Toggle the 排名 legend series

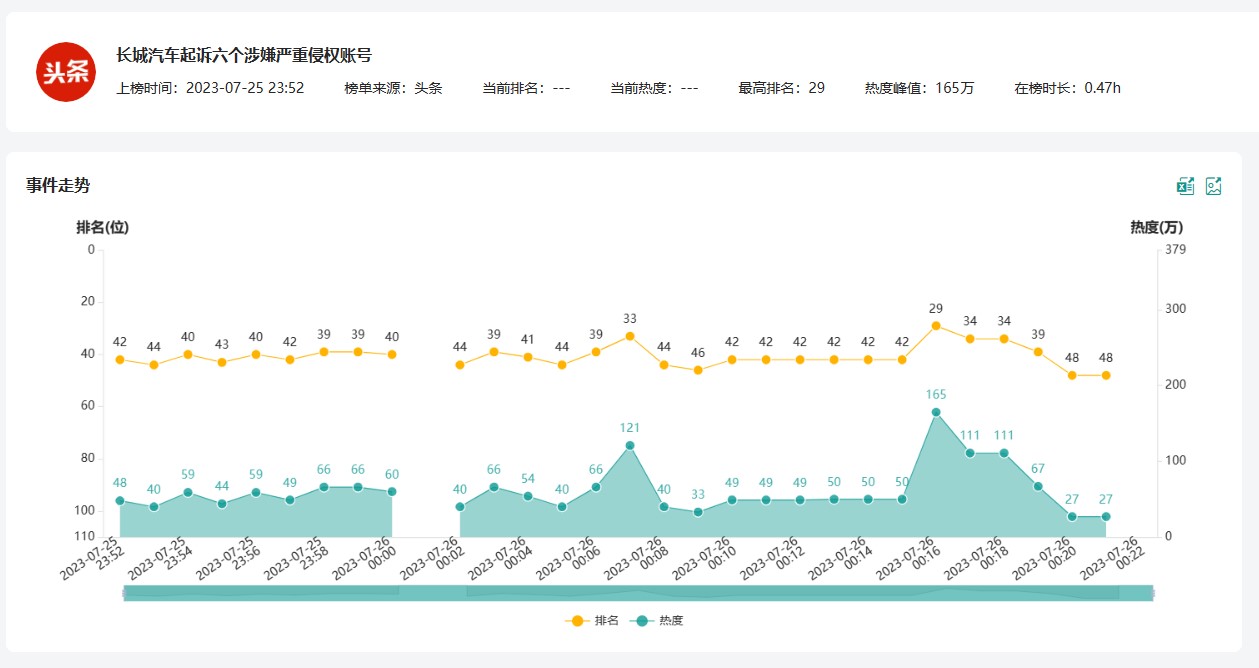[x=593, y=620]
